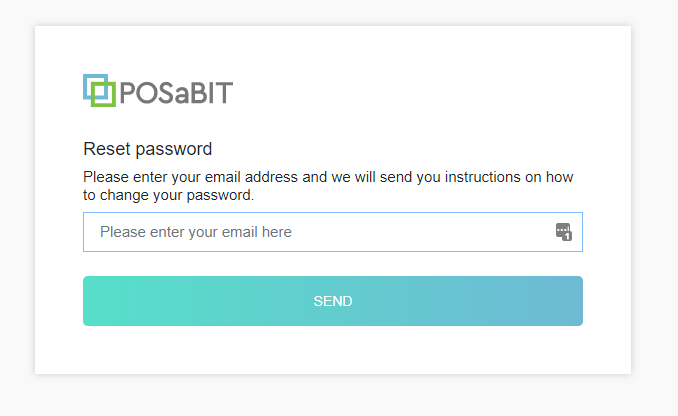Click the SEND label on gradient button

333,301
